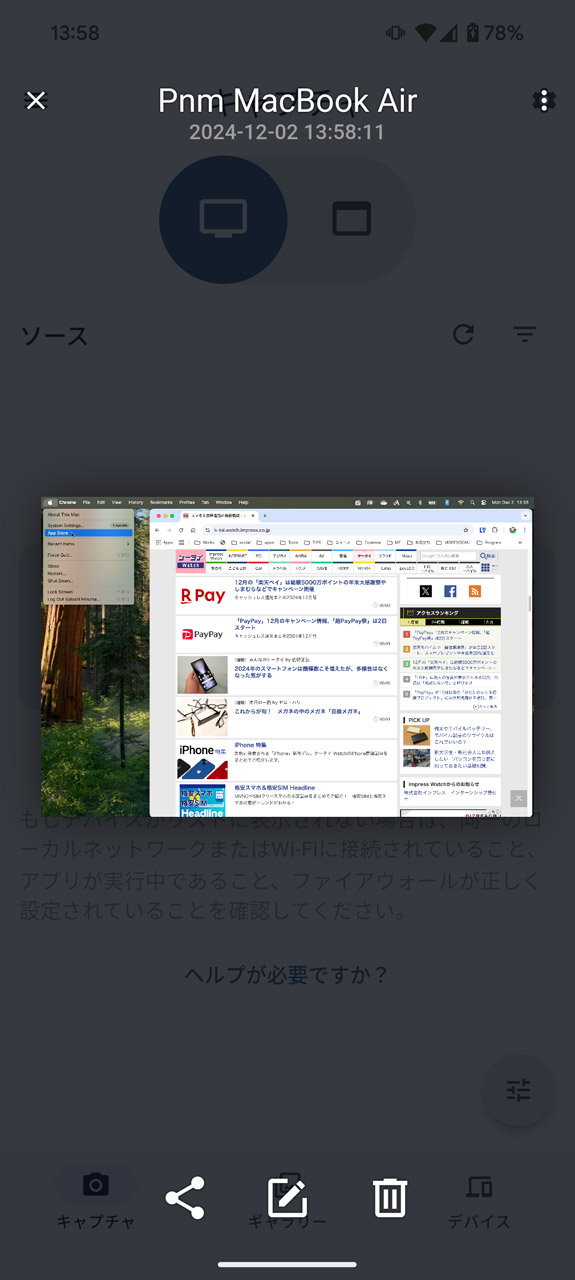Open the ヘルプが必要ですか？ link
Screen dimensions: 575x1280
coord(287,975)
